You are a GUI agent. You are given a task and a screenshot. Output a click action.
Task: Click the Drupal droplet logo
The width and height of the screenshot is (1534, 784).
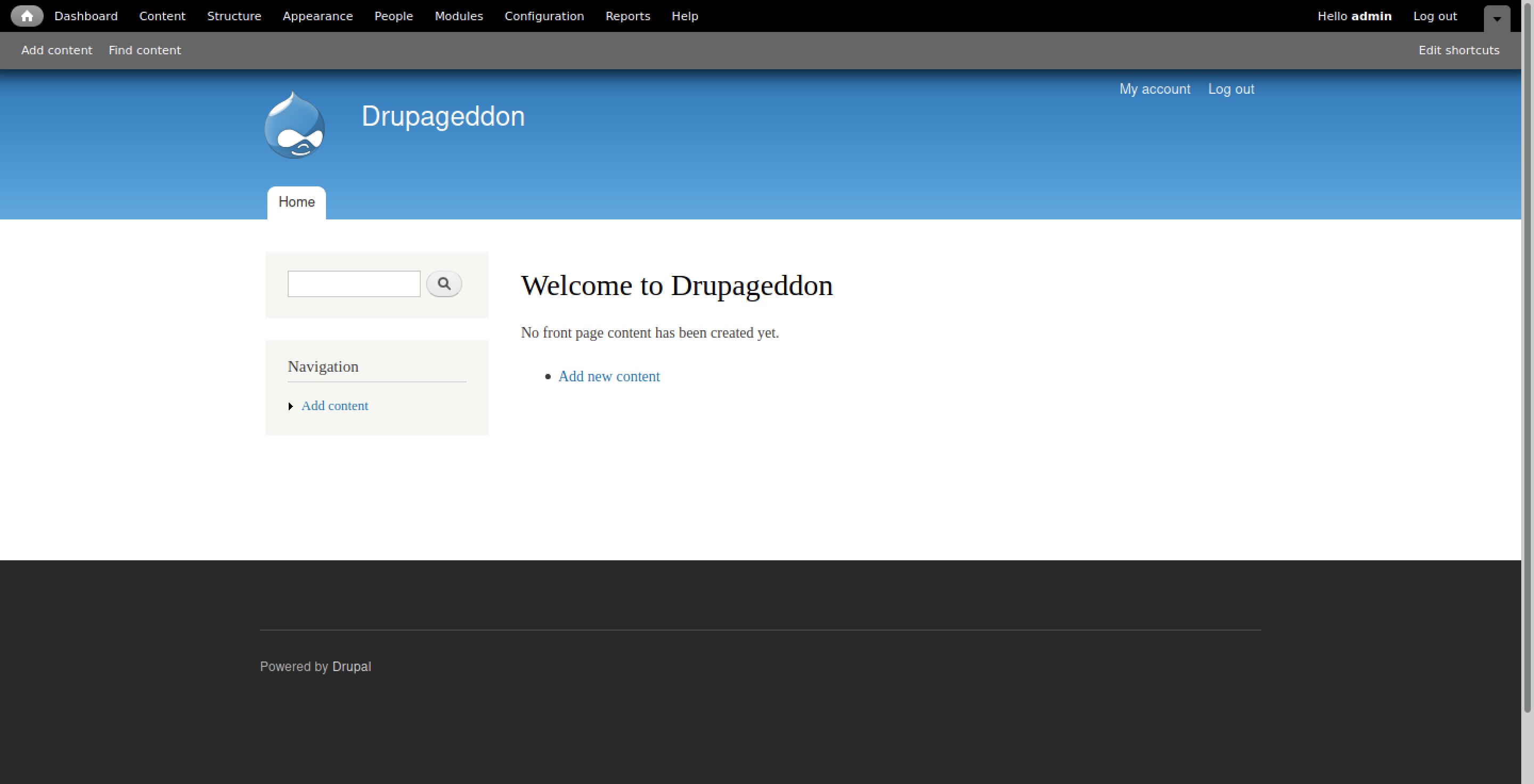tap(294, 126)
